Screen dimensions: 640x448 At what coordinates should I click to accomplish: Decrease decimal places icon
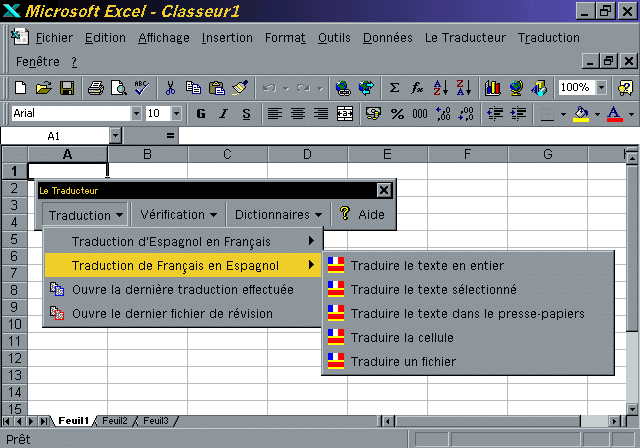point(466,113)
